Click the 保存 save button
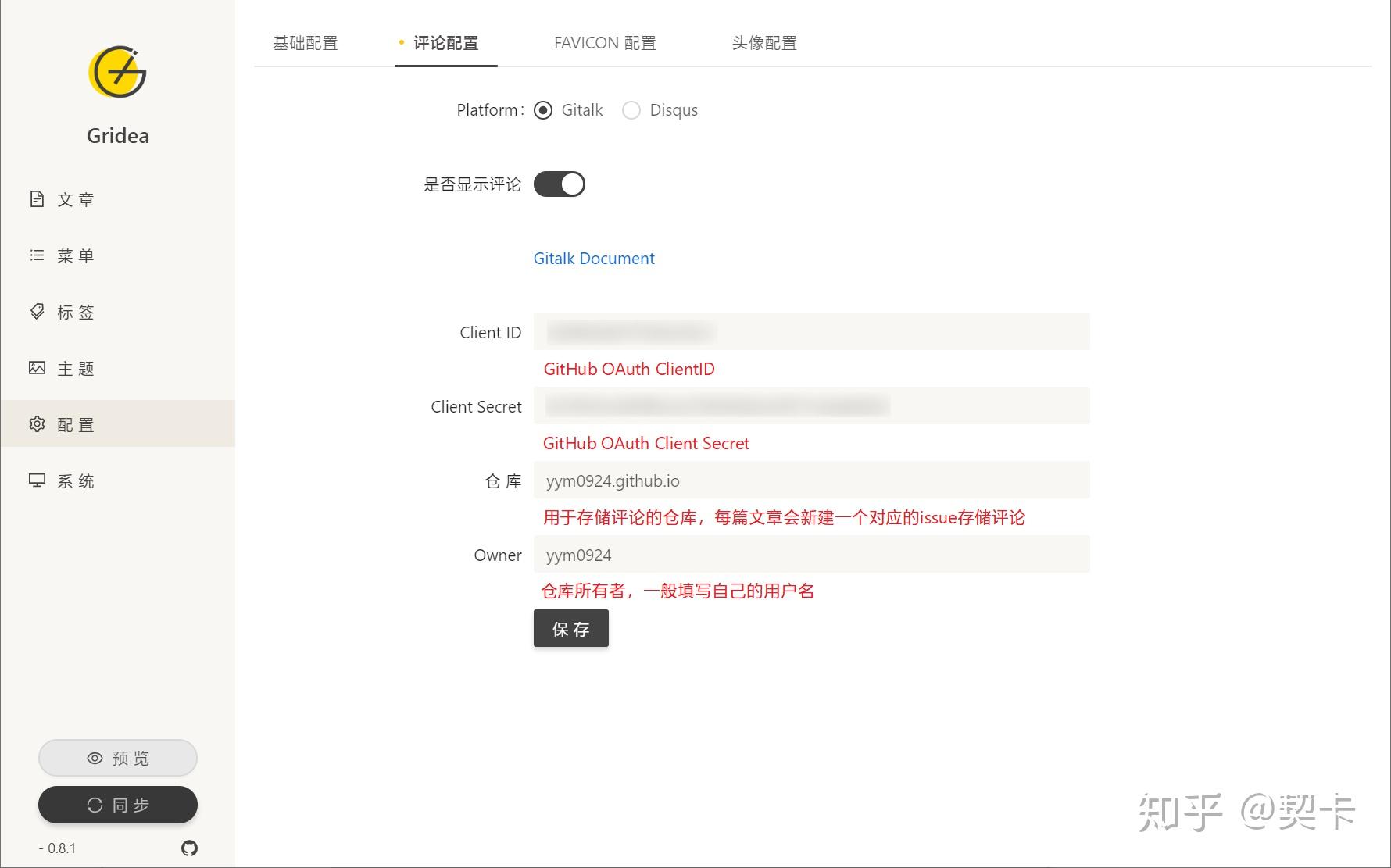1391x868 pixels. click(571, 628)
